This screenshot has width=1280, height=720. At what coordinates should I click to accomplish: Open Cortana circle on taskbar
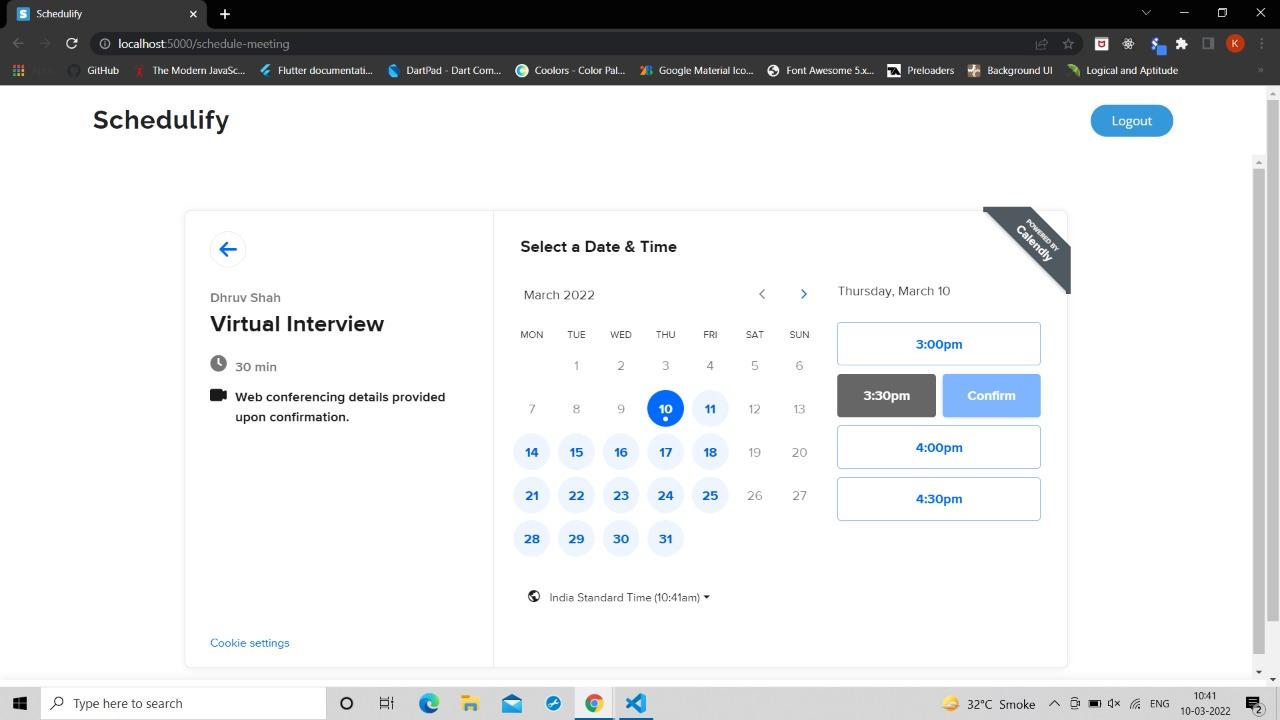pos(346,703)
